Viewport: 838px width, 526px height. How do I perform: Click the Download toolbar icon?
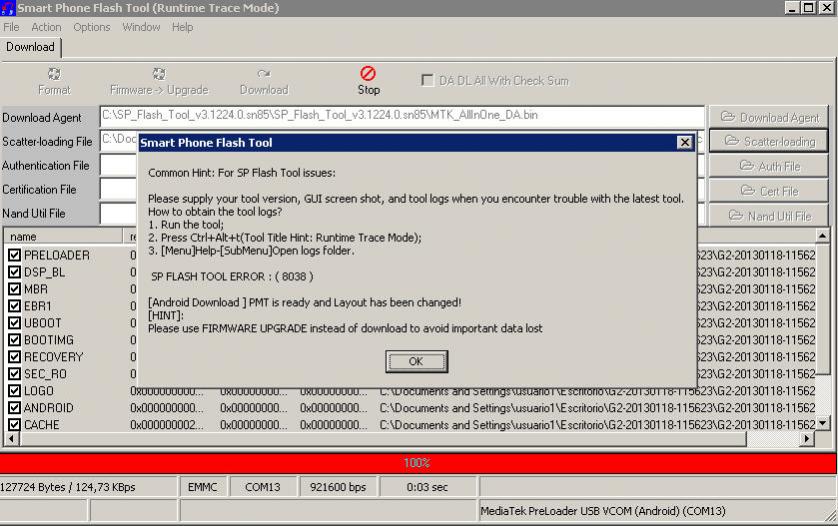tap(263, 74)
